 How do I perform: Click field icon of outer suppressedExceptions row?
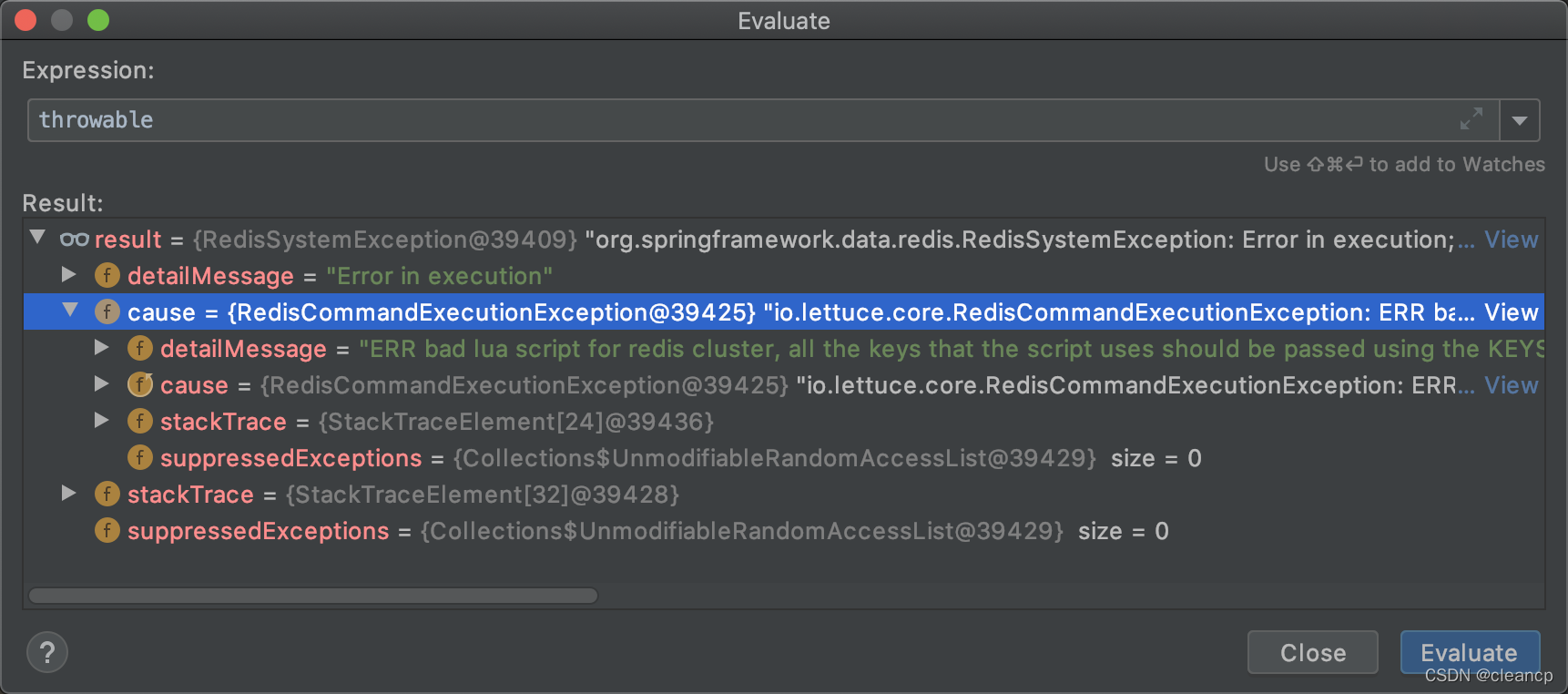107,530
